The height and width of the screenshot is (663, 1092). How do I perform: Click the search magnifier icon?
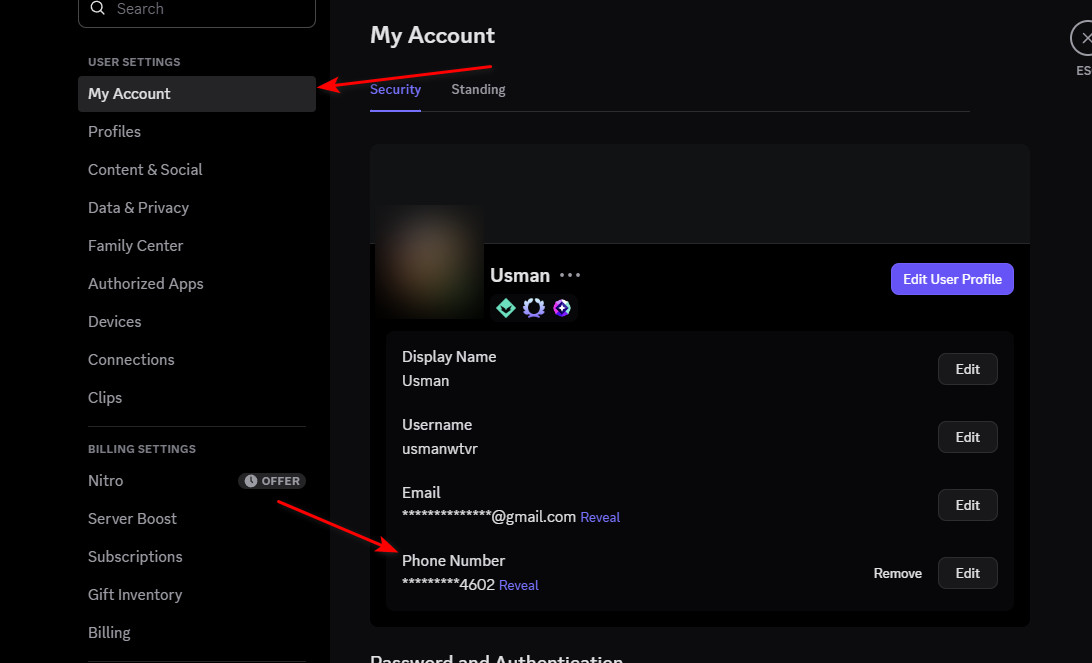[x=97, y=9]
